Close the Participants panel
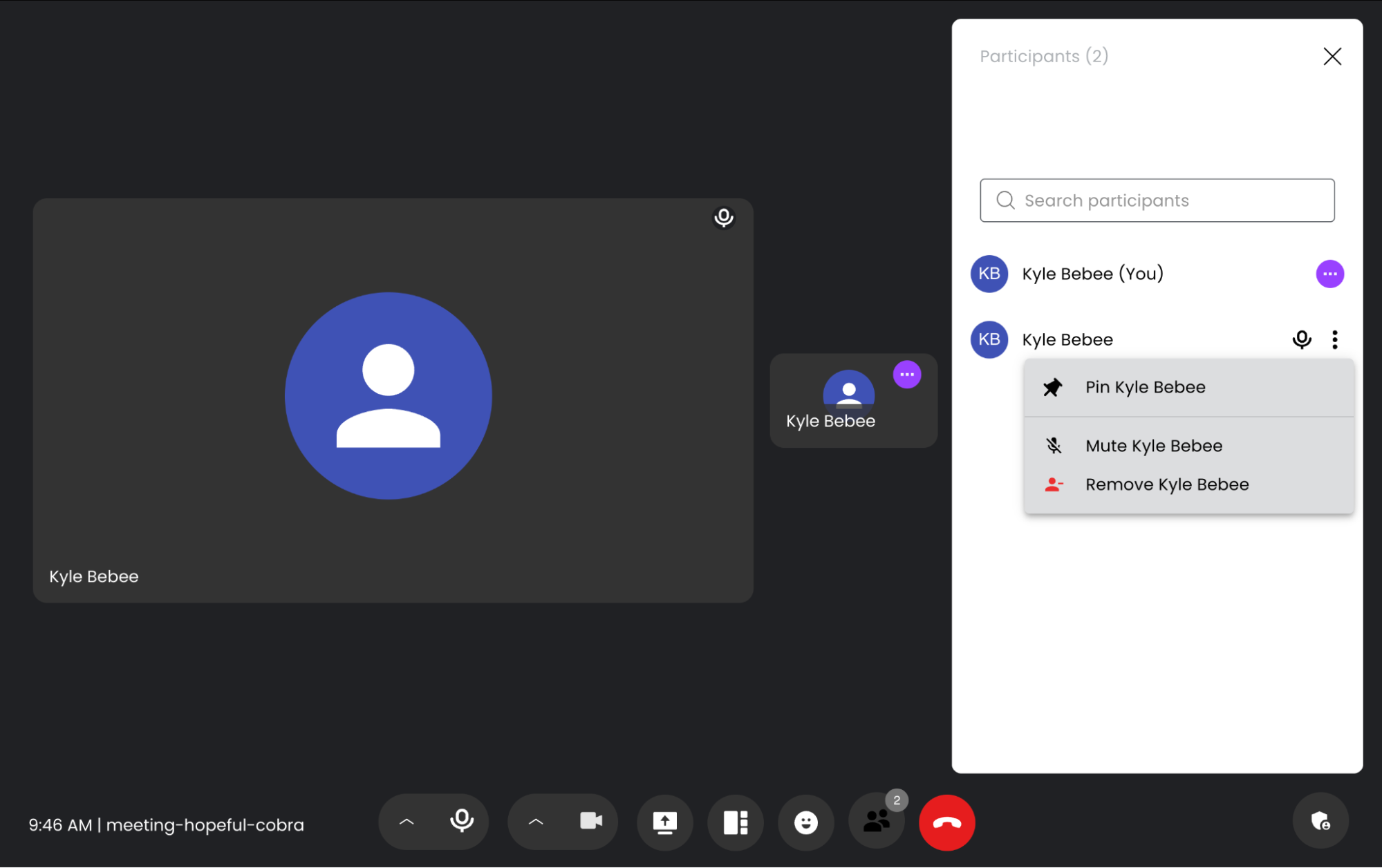 pyautogui.click(x=1332, y=56)
